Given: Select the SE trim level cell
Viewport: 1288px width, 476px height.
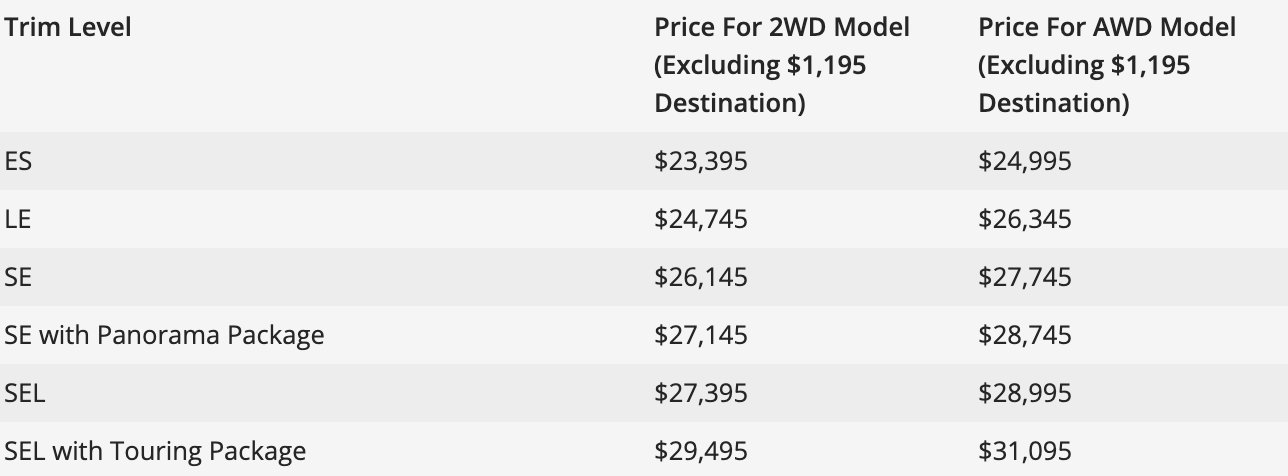Looking at the screenshot, I should (x=18, y=277).
